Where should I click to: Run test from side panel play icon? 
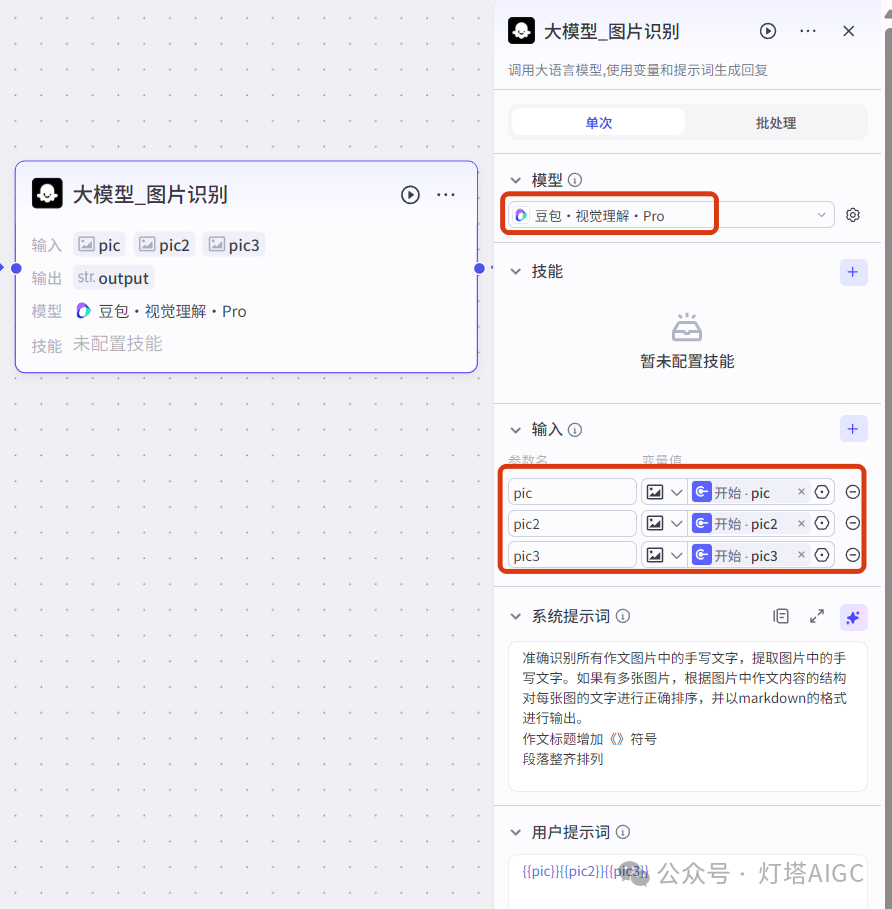click(768, 31)
